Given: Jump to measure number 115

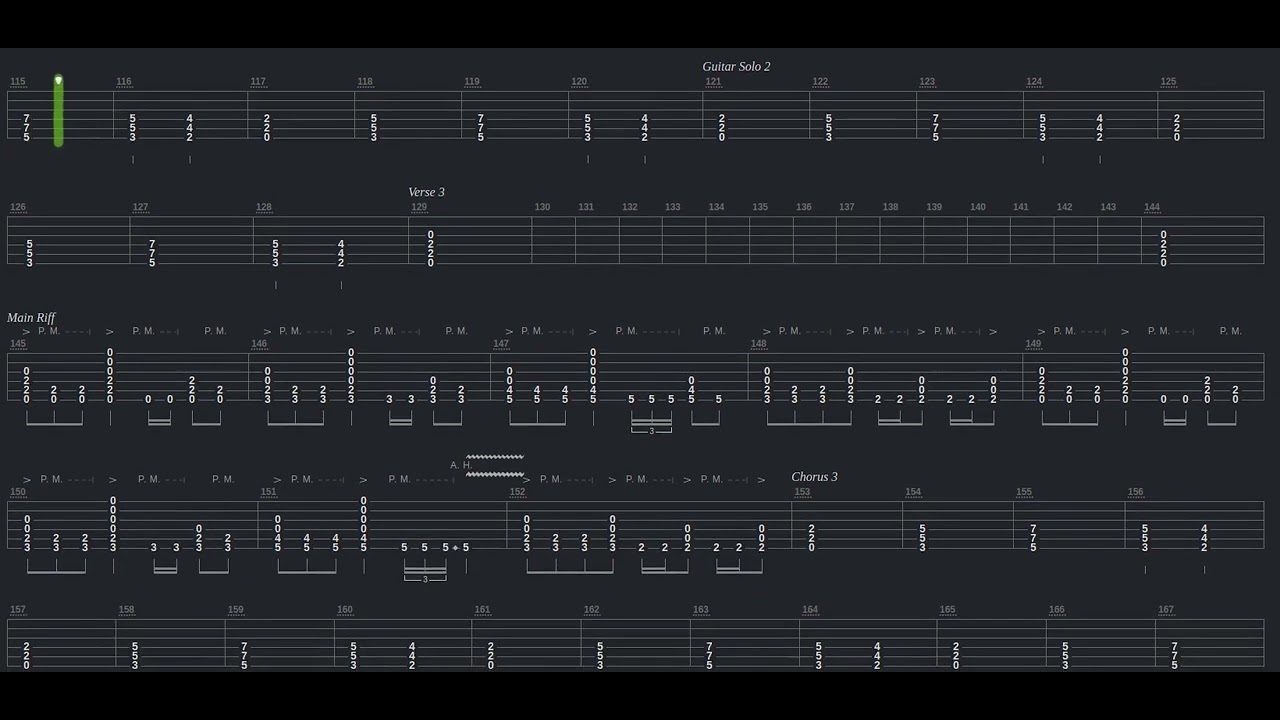Looking at the screenshot, I should [x=18, y=82].
